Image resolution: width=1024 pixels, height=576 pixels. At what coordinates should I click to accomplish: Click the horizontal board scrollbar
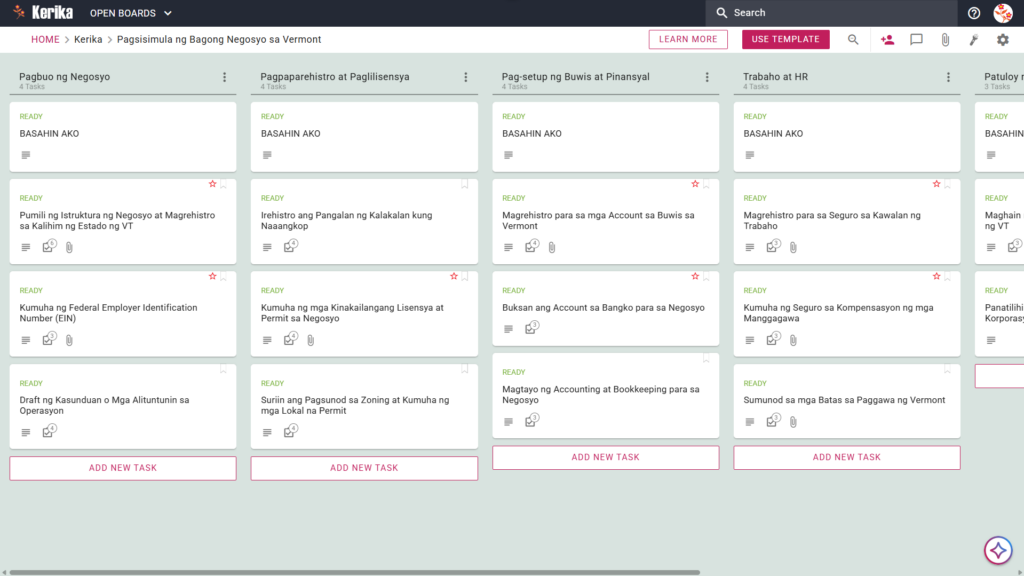tap(355, 573)
